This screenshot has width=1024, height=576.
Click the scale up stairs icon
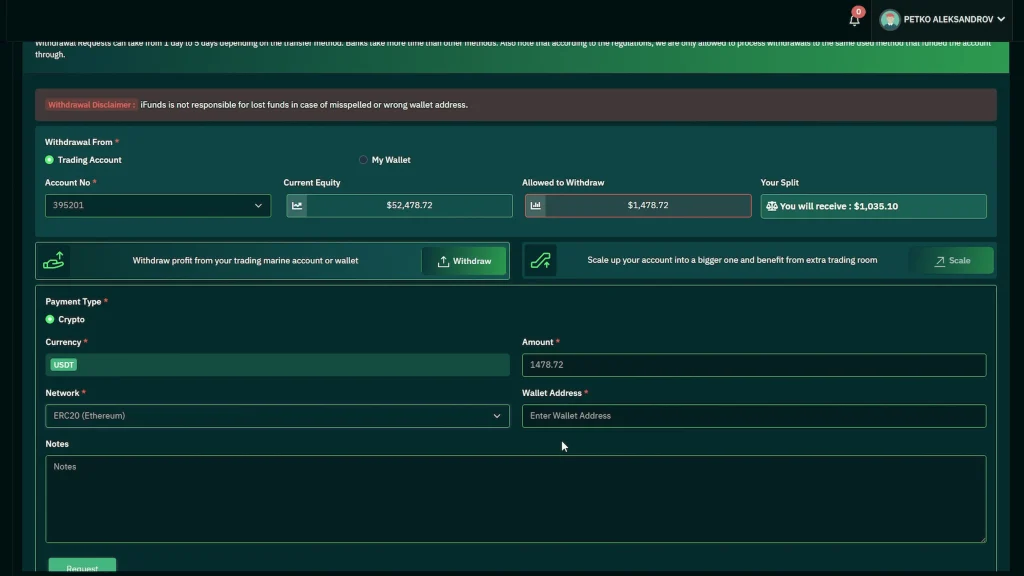coord(541,261)
